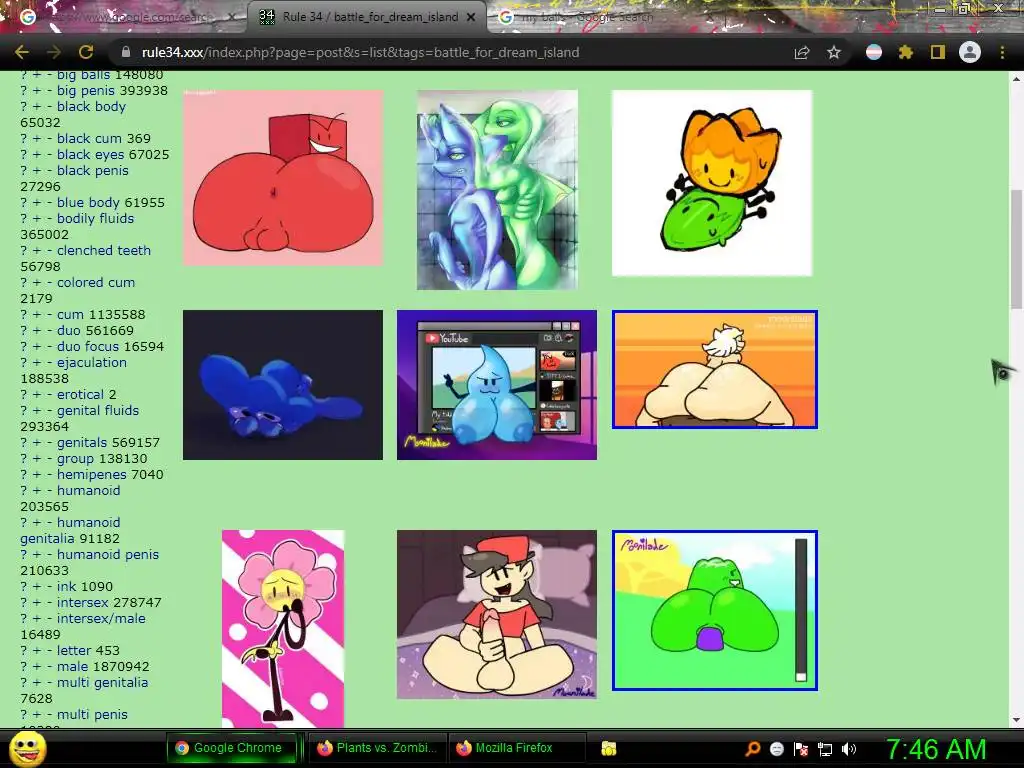Click the scrollbar down arrow
The image size is (1024, 768).
(x=1016, y=720)
